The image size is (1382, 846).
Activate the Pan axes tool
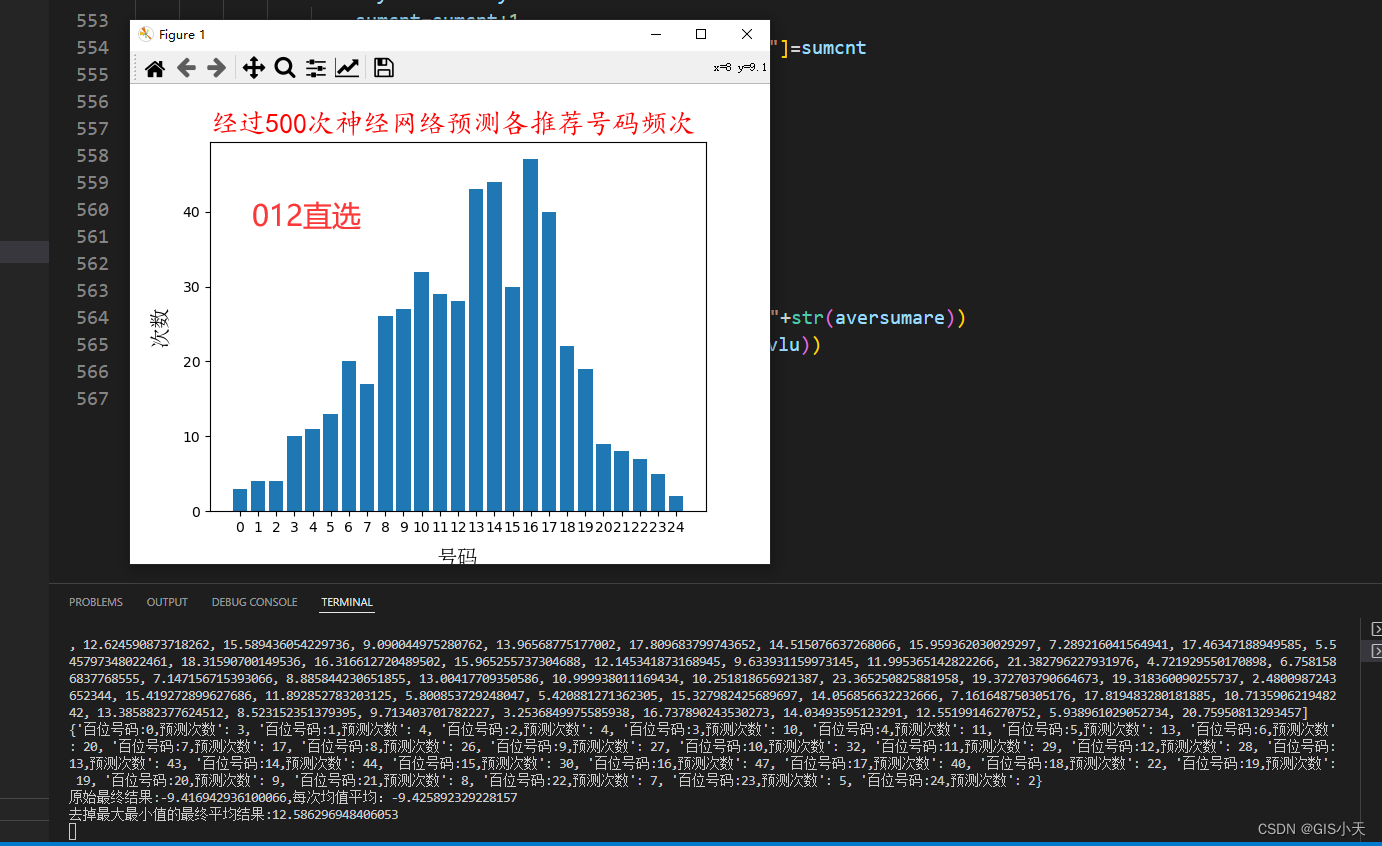(254, 68)
